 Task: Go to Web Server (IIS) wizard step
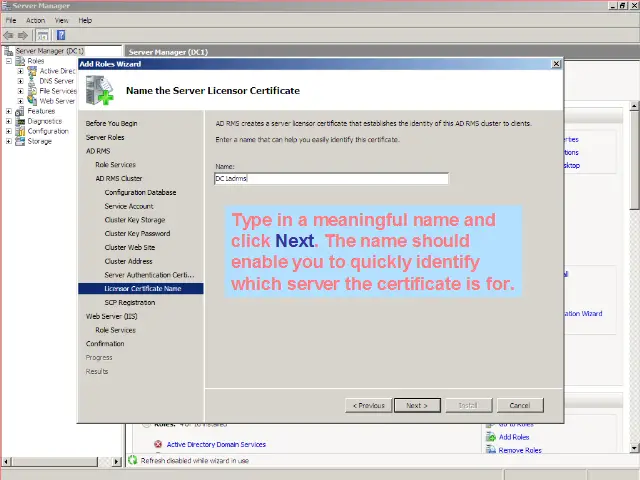click(x=111, y=316)
